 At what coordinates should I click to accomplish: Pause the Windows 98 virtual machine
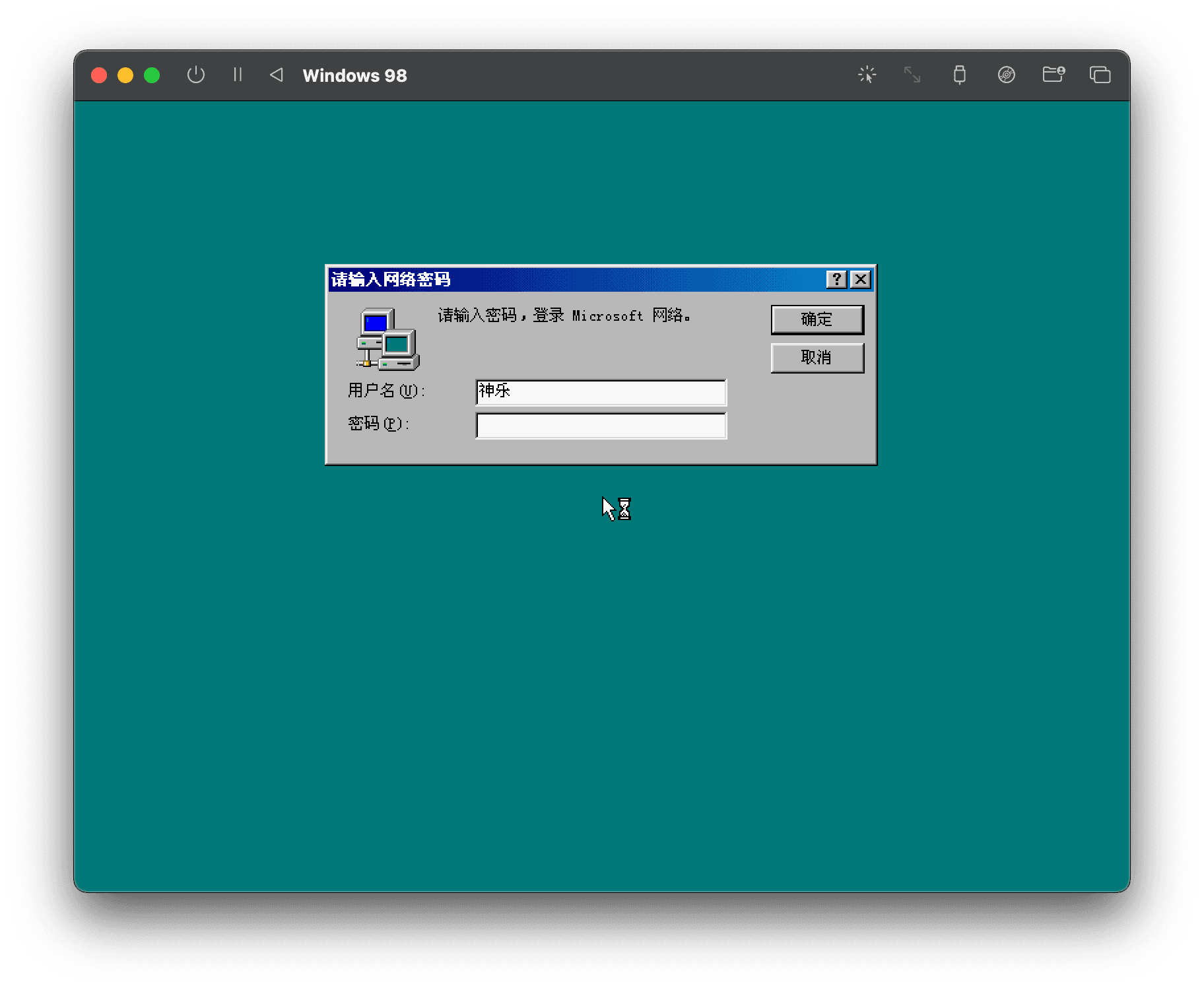238,75
